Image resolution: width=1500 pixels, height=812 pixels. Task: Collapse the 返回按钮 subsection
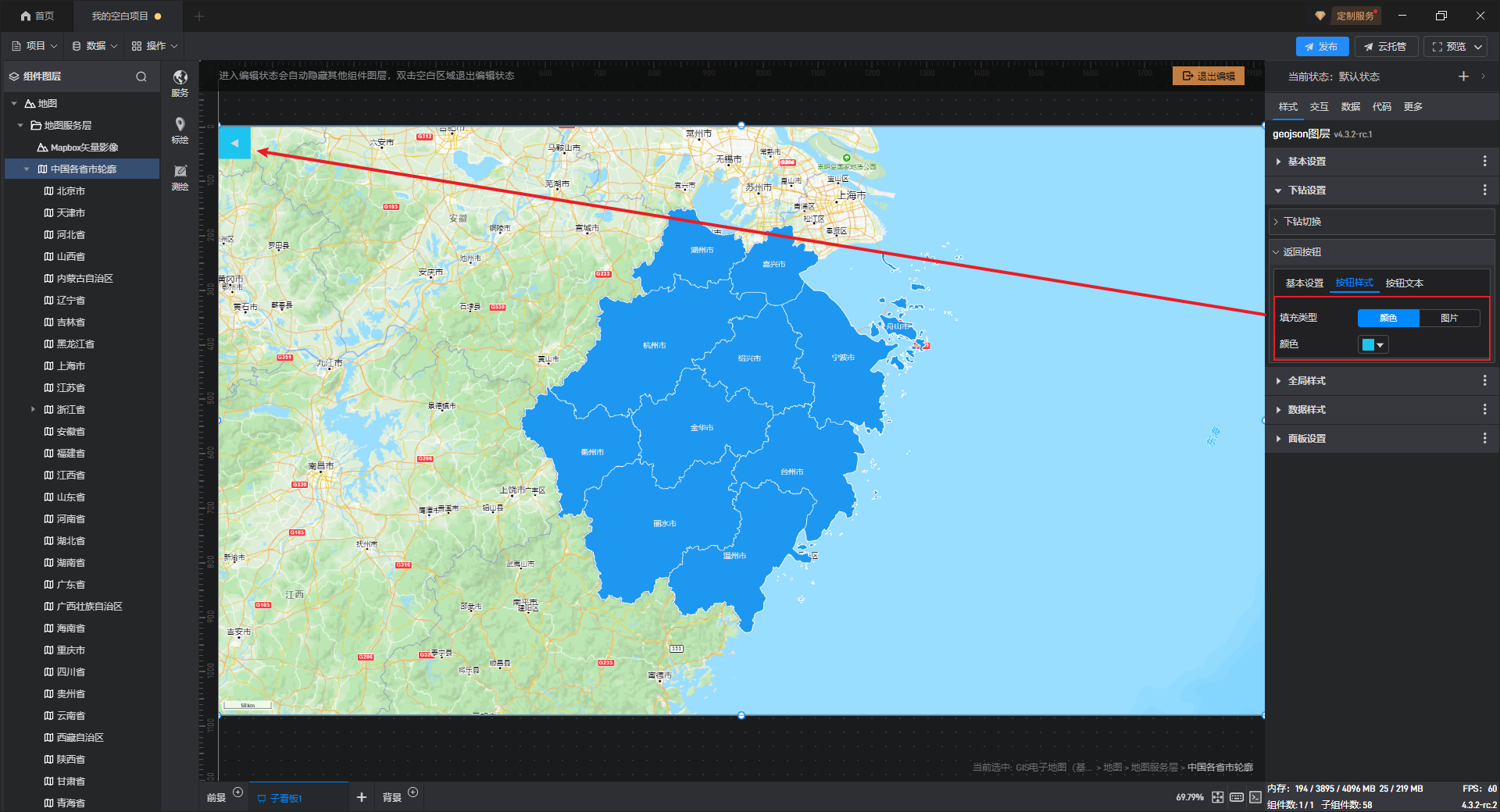1276,252
